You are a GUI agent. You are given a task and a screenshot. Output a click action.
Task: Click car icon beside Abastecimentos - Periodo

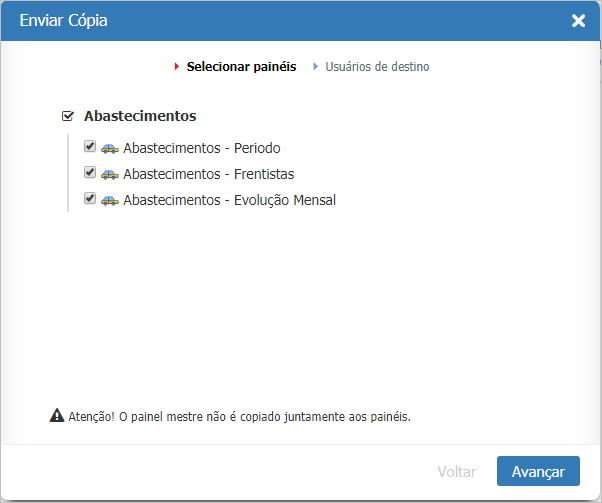[110, 149]
